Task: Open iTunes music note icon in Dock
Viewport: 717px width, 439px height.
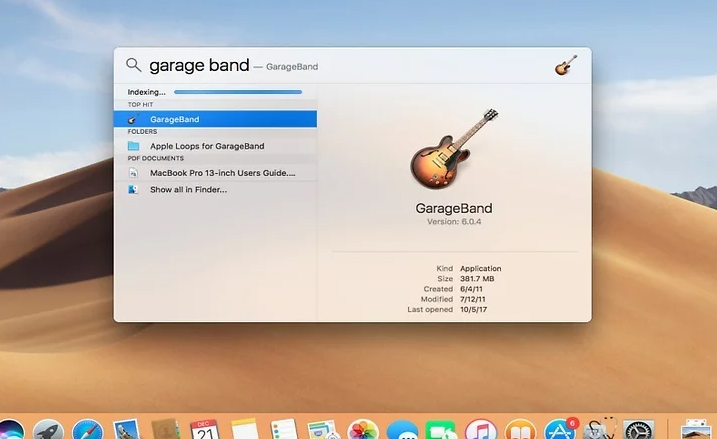Action: click(x=481, y=430)
